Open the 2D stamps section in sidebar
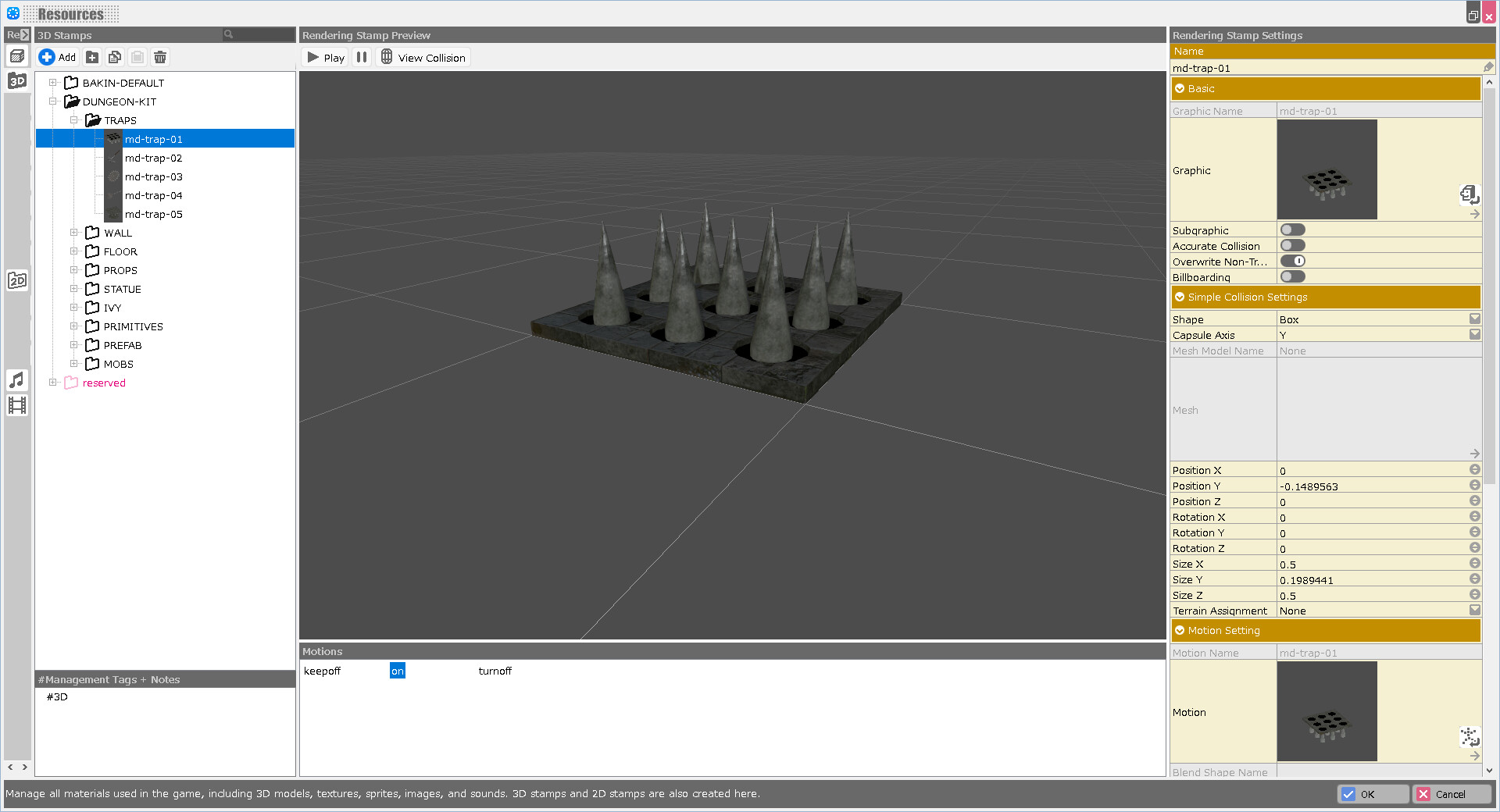This screenshot has width=1500, height=812. [x=16, y=280]
